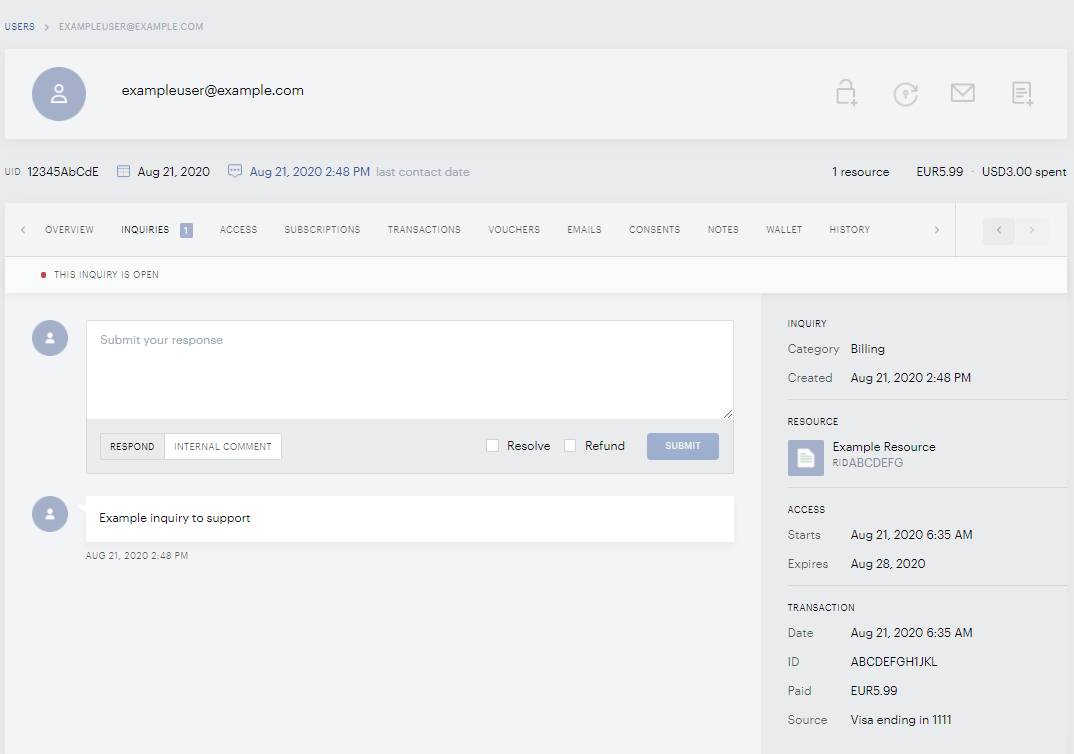This screenshot has height=754, width=1074.
Task: Click the Paid EUR5.99 transaction value
Action: (x=873, y=690)
